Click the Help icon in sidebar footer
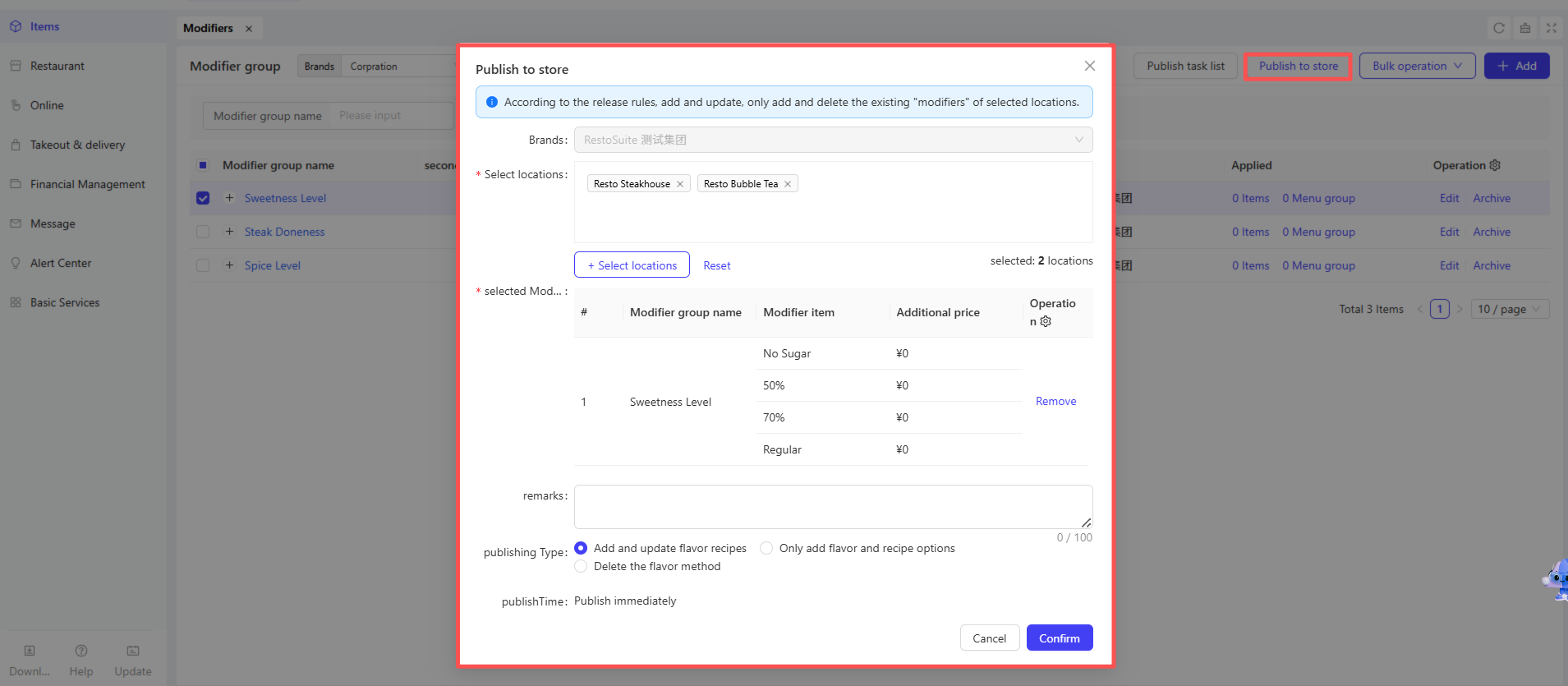The width and height of the screenshot is (1568, 686). 81,651
